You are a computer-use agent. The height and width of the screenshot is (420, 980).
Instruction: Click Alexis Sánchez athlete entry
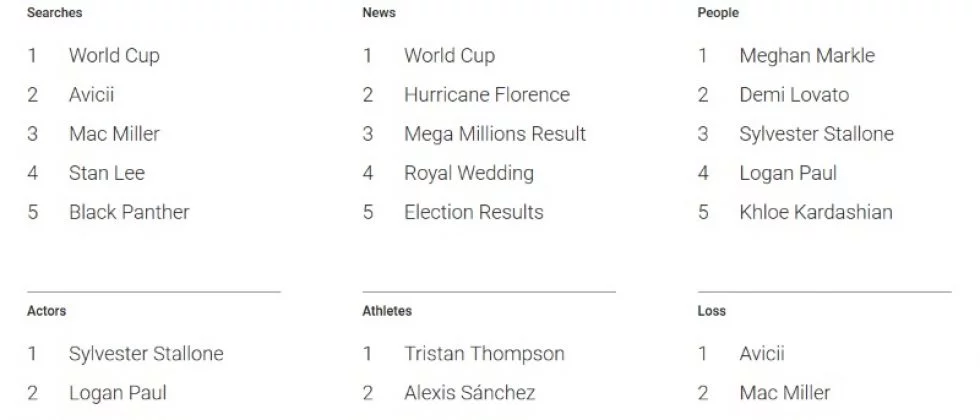coord(469,393)
